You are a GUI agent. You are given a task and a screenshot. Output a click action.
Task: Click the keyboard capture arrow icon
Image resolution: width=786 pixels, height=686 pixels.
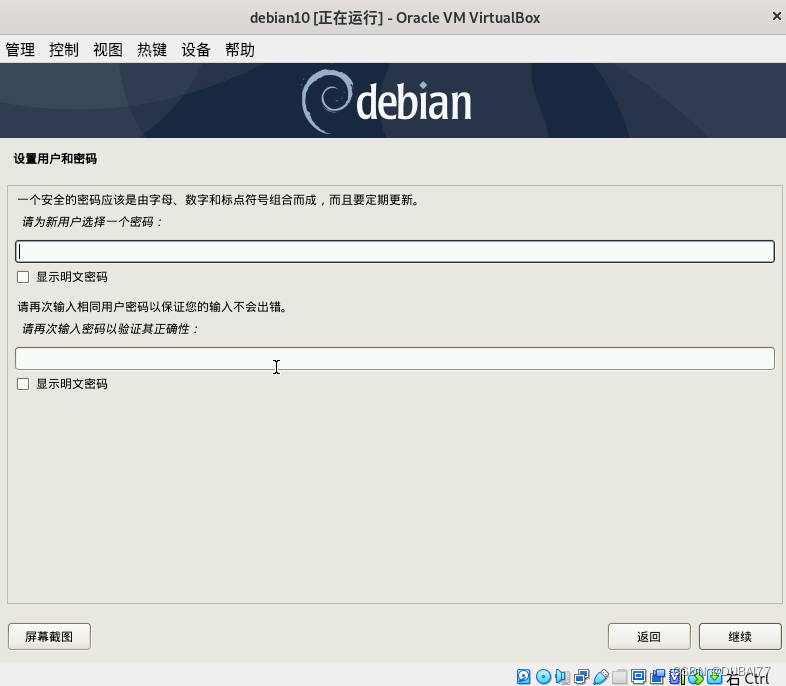point(715,676)
